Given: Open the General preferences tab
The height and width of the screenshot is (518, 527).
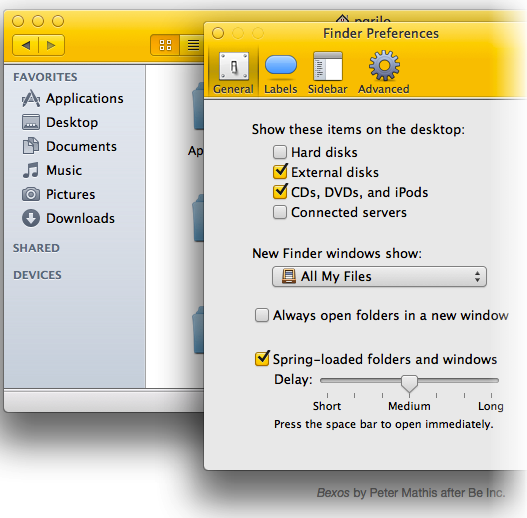Looking at the screenshot, I should pyautogui.click(x=233, y=73).
